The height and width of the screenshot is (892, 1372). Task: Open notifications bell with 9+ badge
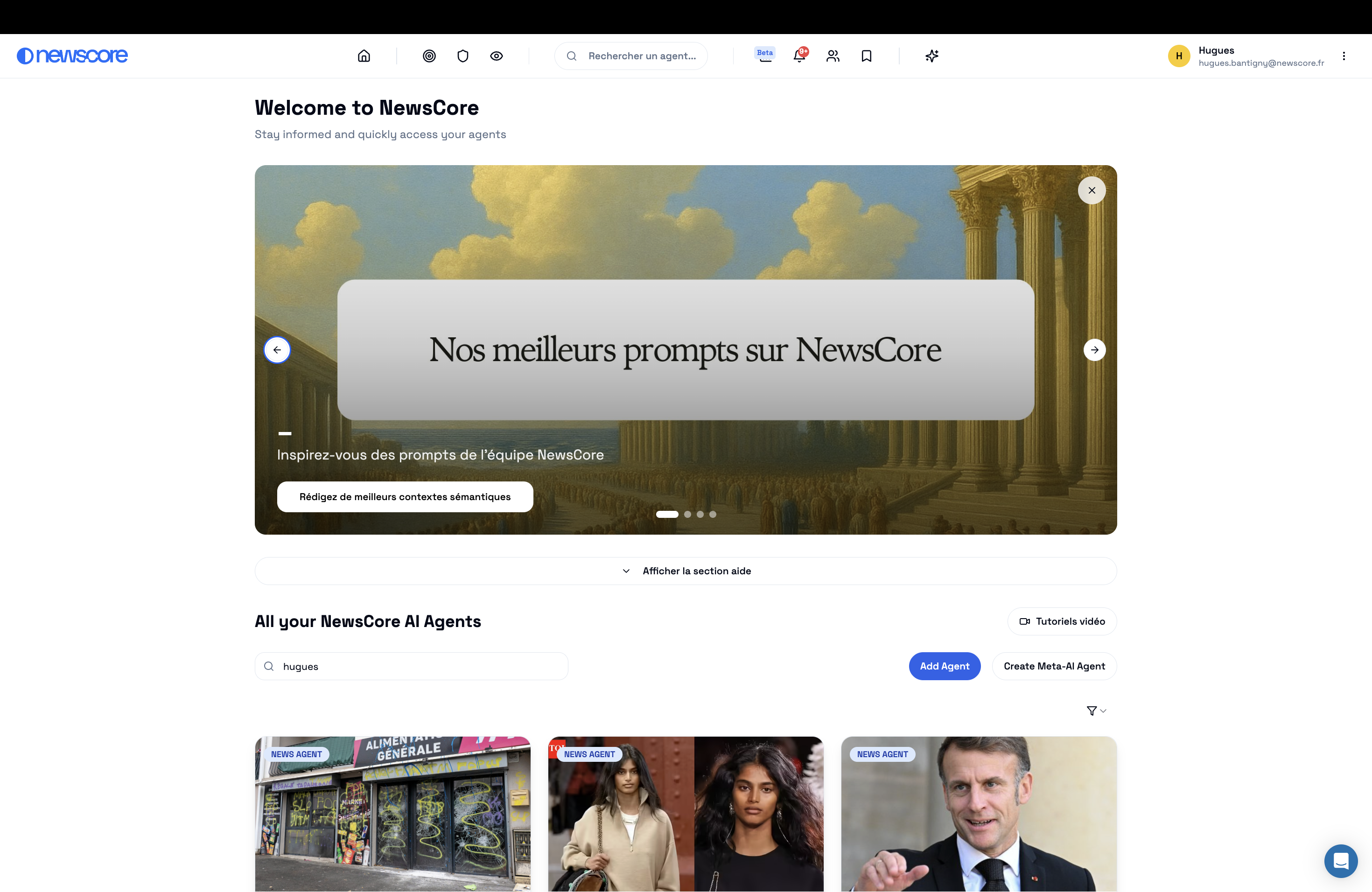(x=799, y=56)
